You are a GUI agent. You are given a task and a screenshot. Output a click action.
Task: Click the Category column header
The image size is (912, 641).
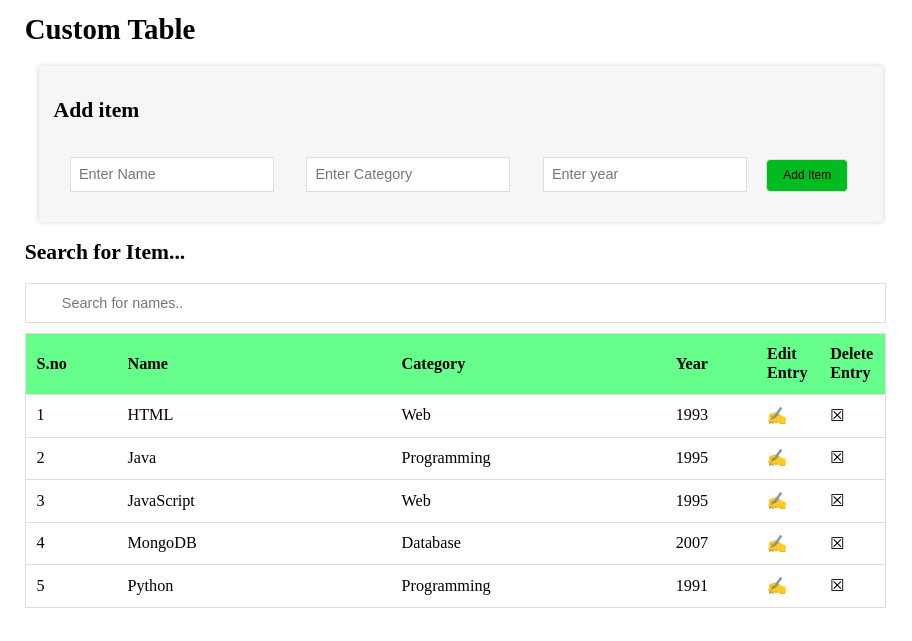coord(433,364)
